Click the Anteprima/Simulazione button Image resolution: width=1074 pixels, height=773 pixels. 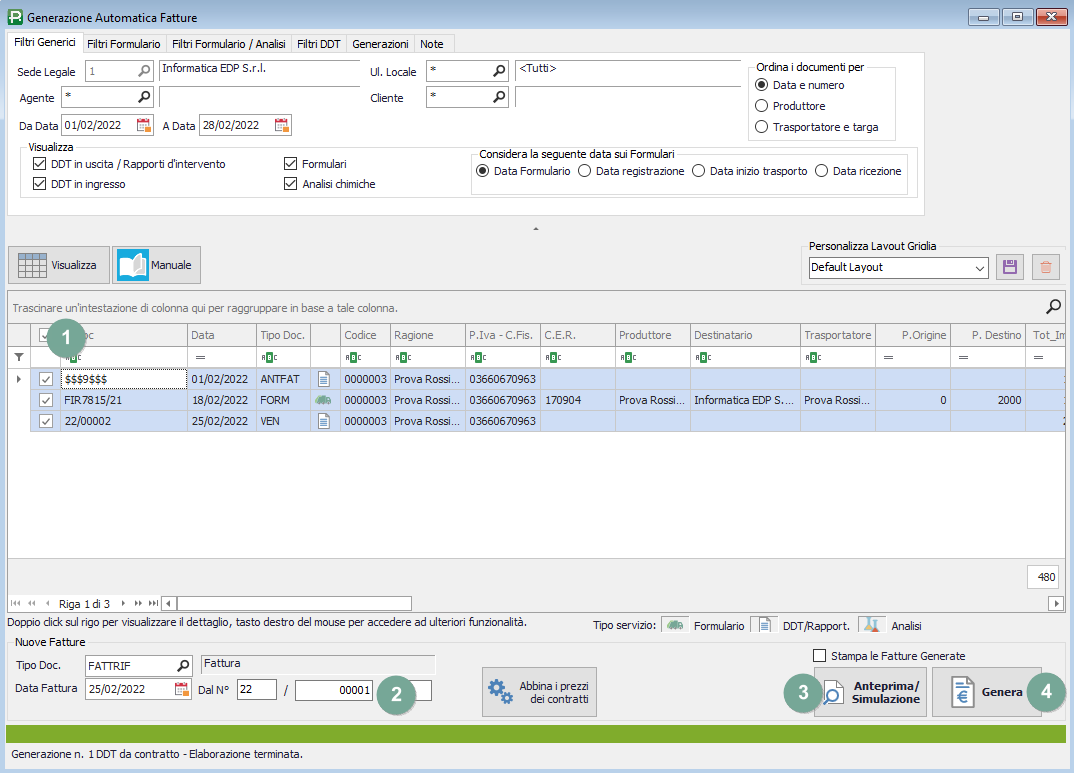tap(870, 692)
